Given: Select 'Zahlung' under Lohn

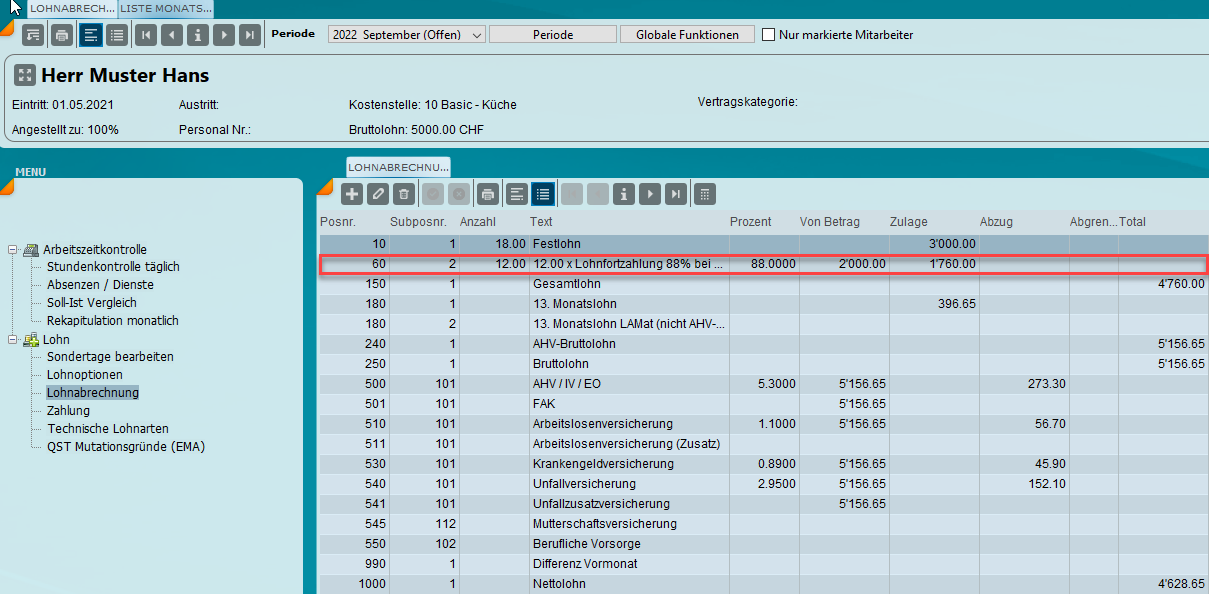Looking at the screenshot, I should click(x=68, y=411).
